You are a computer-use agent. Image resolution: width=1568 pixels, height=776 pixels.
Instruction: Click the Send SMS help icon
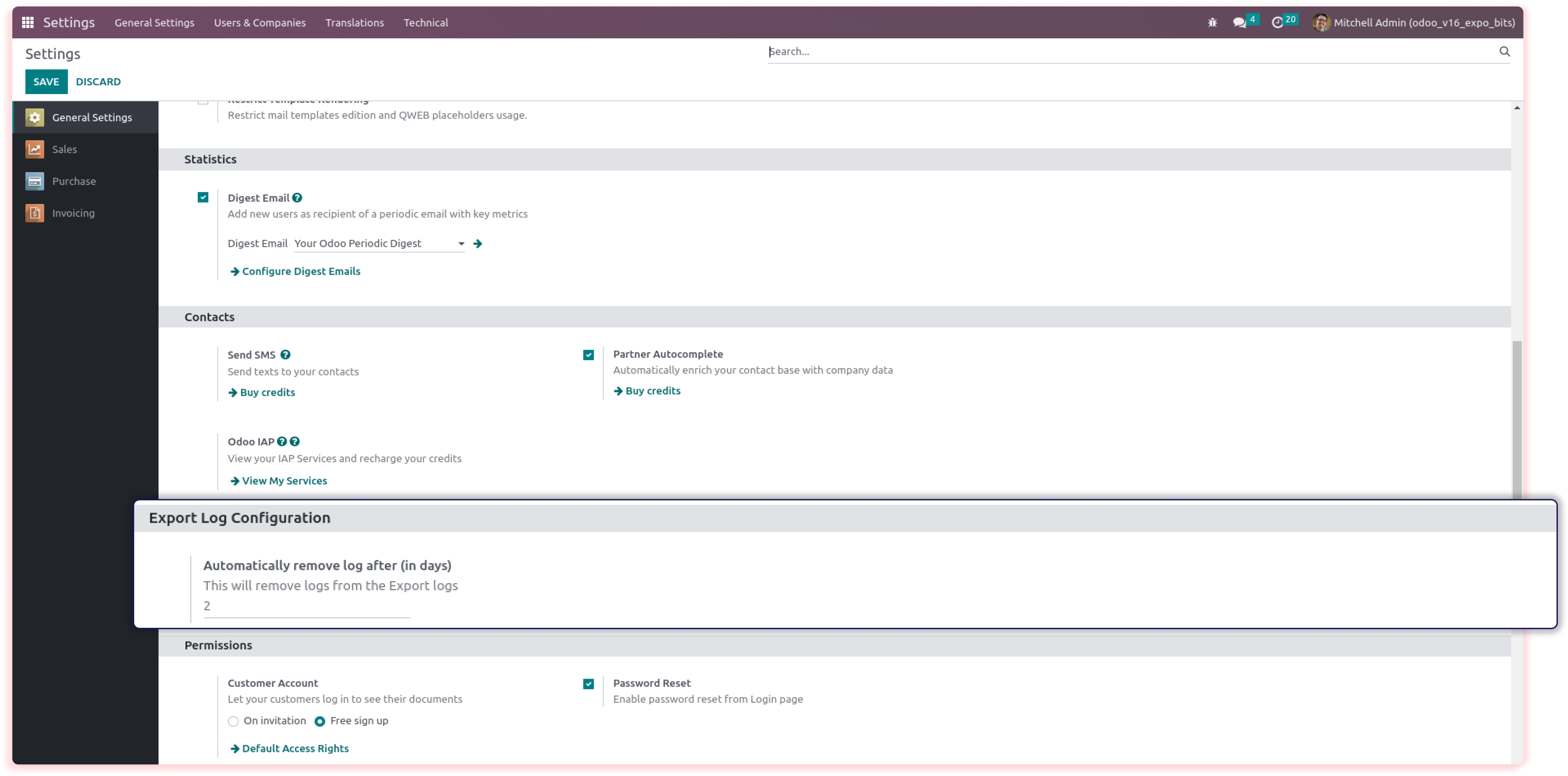286,355
